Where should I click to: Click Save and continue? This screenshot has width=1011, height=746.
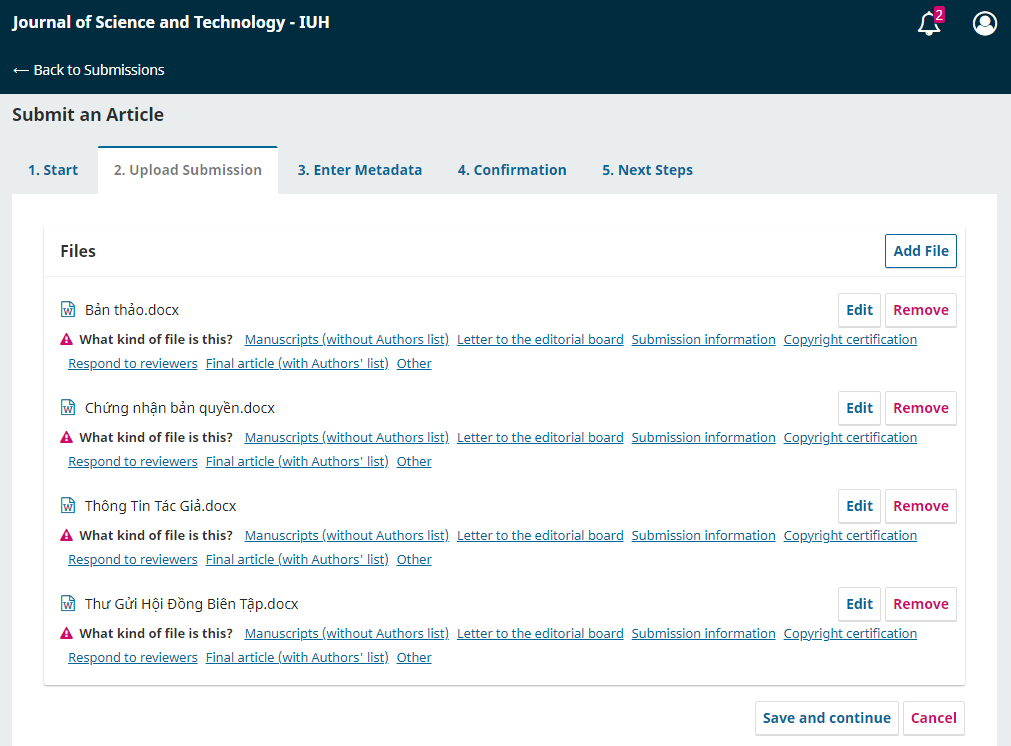[x=827, y=718]
